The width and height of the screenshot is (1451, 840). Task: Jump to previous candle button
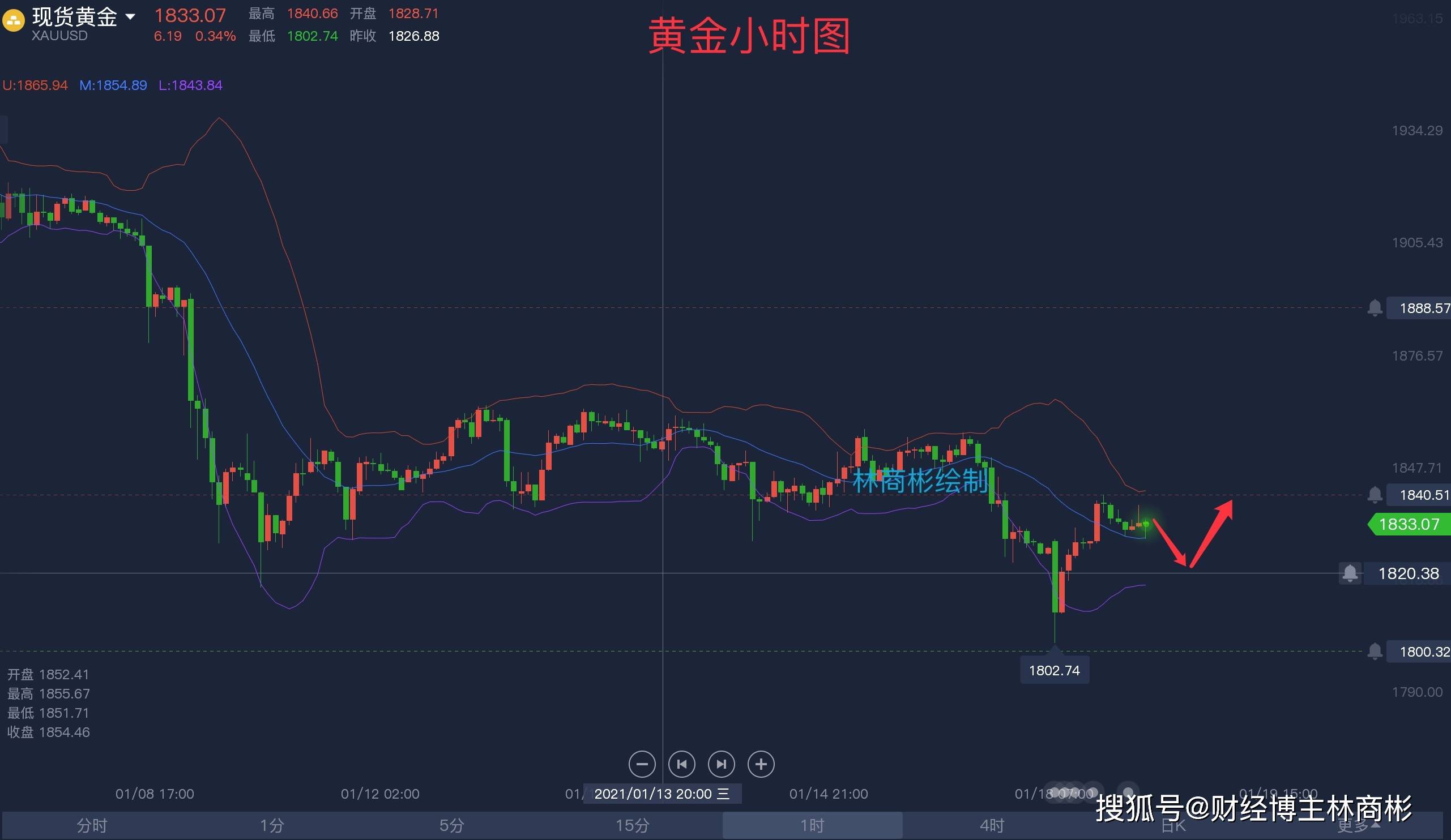pos(682,764)
